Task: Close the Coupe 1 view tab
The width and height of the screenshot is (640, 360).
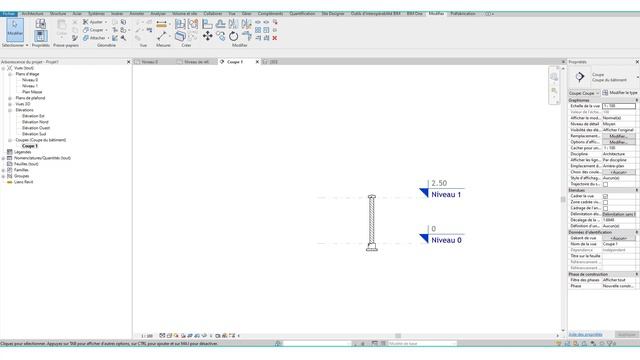Action: [x=257, y=62]
